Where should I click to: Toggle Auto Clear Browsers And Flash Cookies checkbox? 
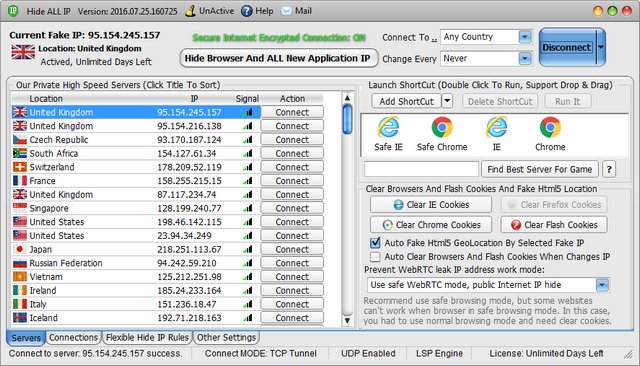point(375,257)
